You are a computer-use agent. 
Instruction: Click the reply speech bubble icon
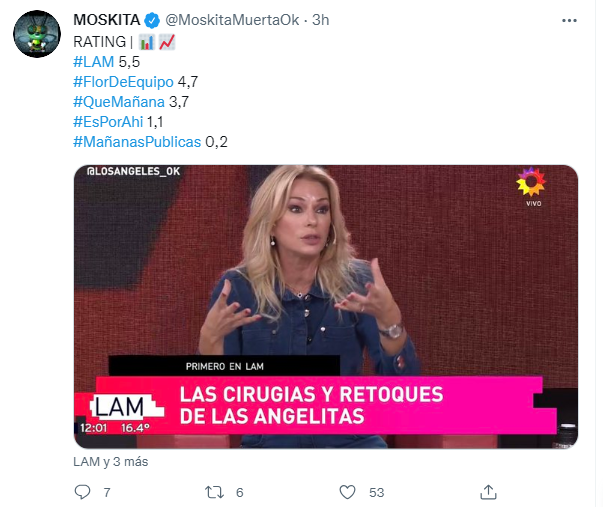coord(82,492)
